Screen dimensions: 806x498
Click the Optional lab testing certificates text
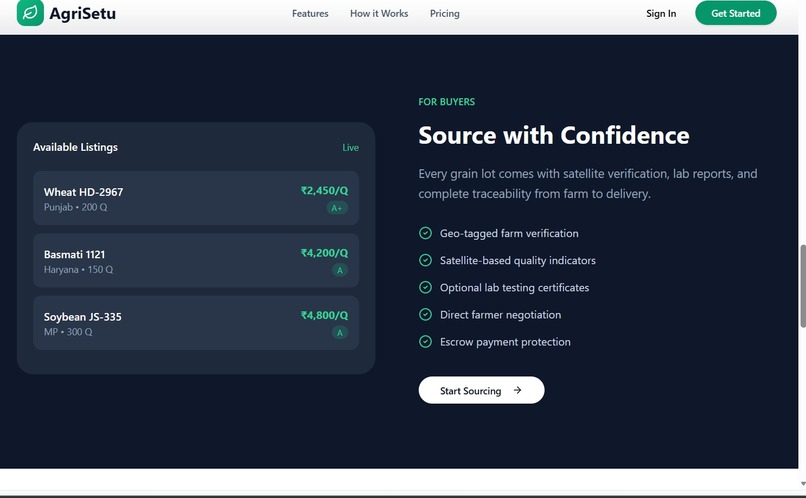pyautogui.click(x=514, y=288)
